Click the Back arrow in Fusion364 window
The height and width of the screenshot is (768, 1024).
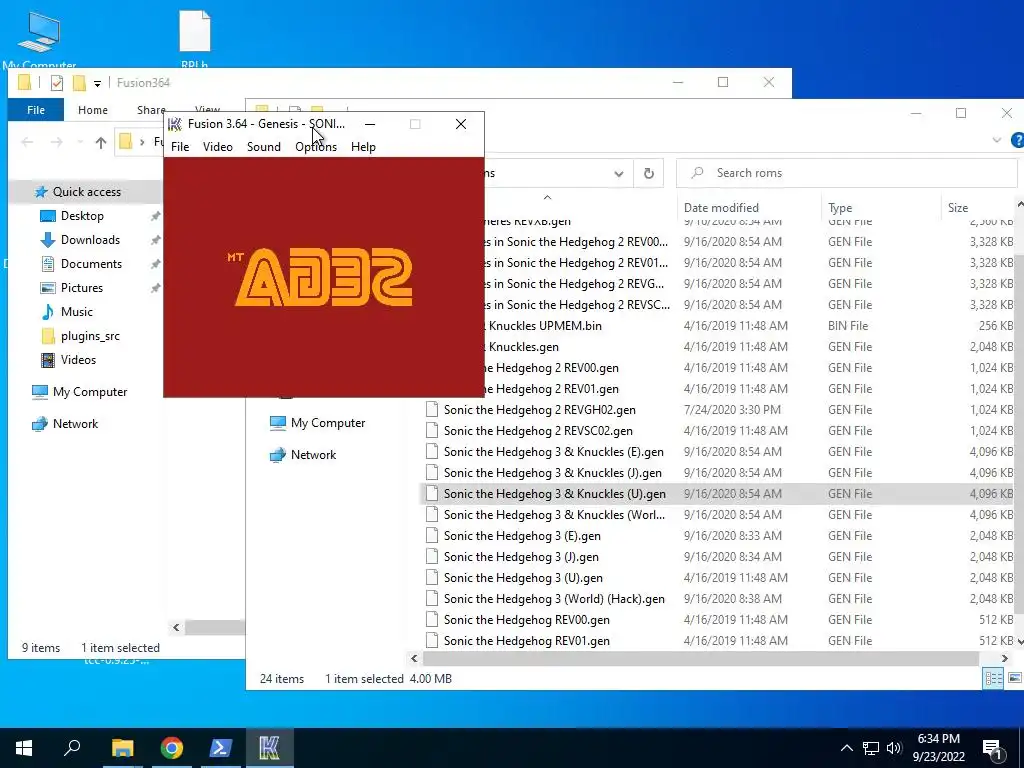(27, 142)
